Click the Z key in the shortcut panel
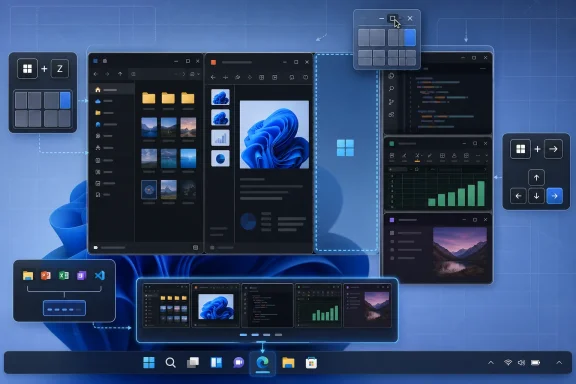The image size is (576, 384). [60, 68]
